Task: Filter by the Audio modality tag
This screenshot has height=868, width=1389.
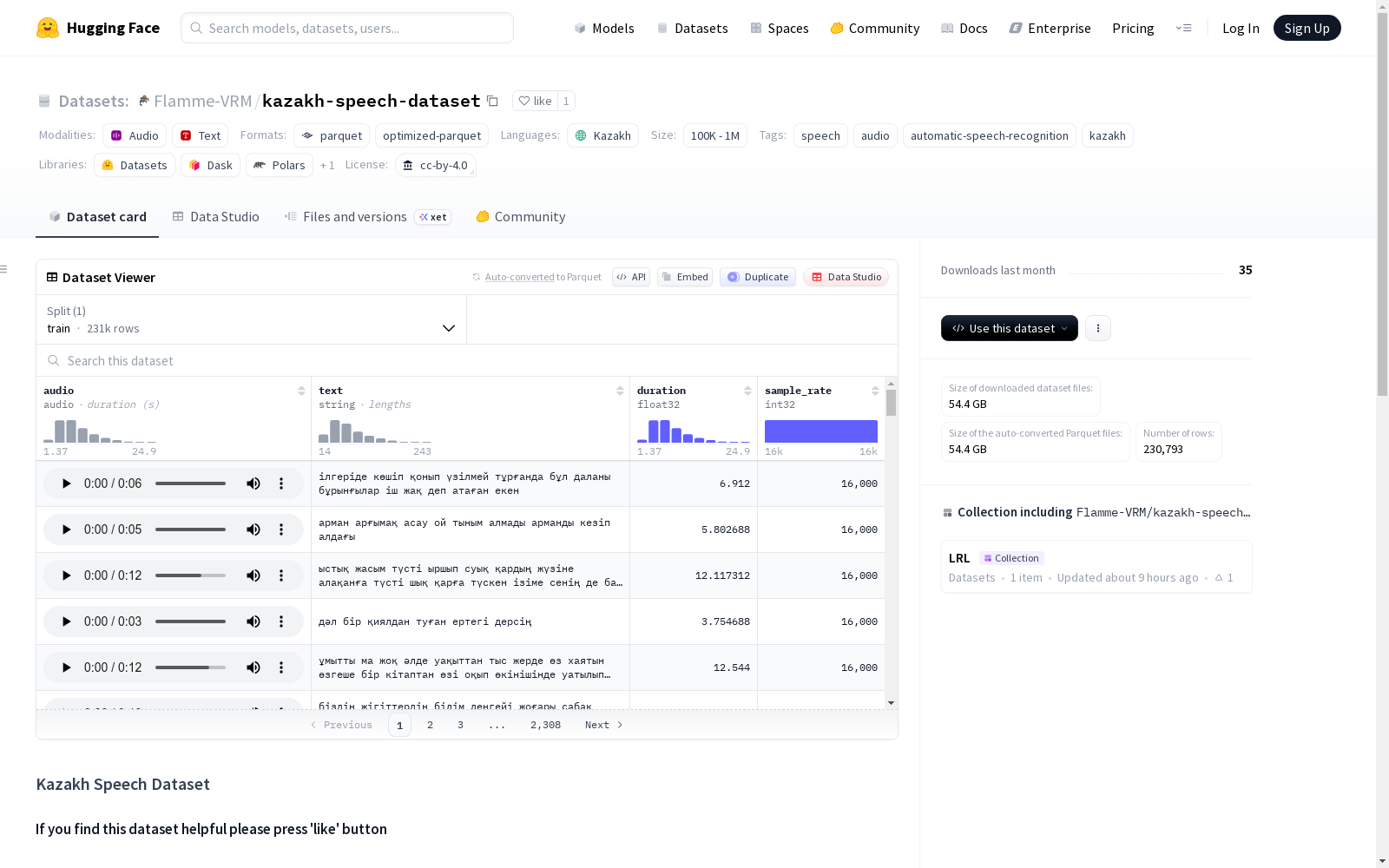Action: [x=135, y=135]
